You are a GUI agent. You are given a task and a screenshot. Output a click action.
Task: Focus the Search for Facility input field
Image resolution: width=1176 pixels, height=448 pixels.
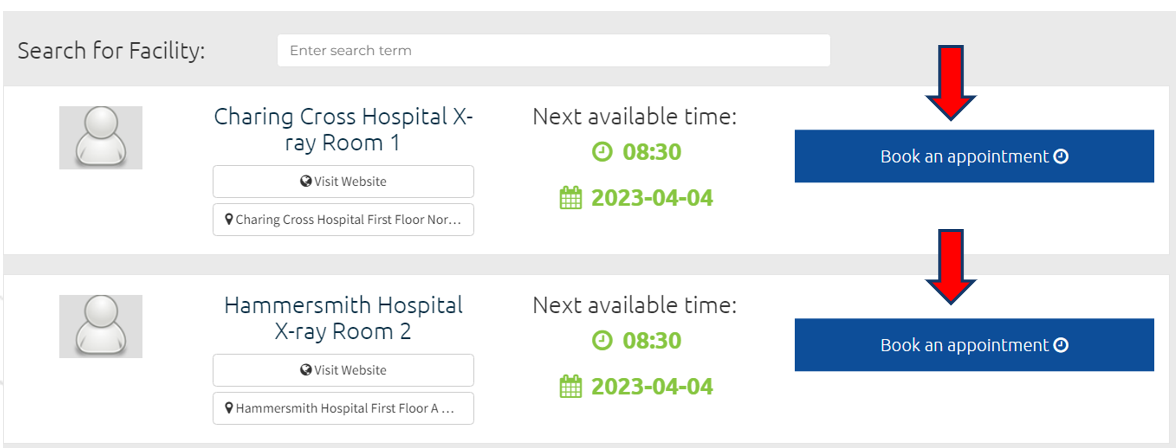coord(554,50)
